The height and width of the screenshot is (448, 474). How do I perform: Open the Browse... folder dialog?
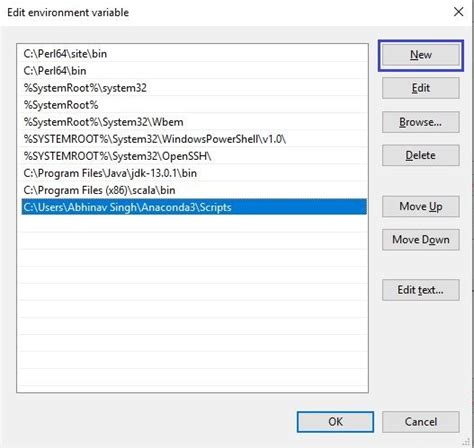click(x=421, y=122)
